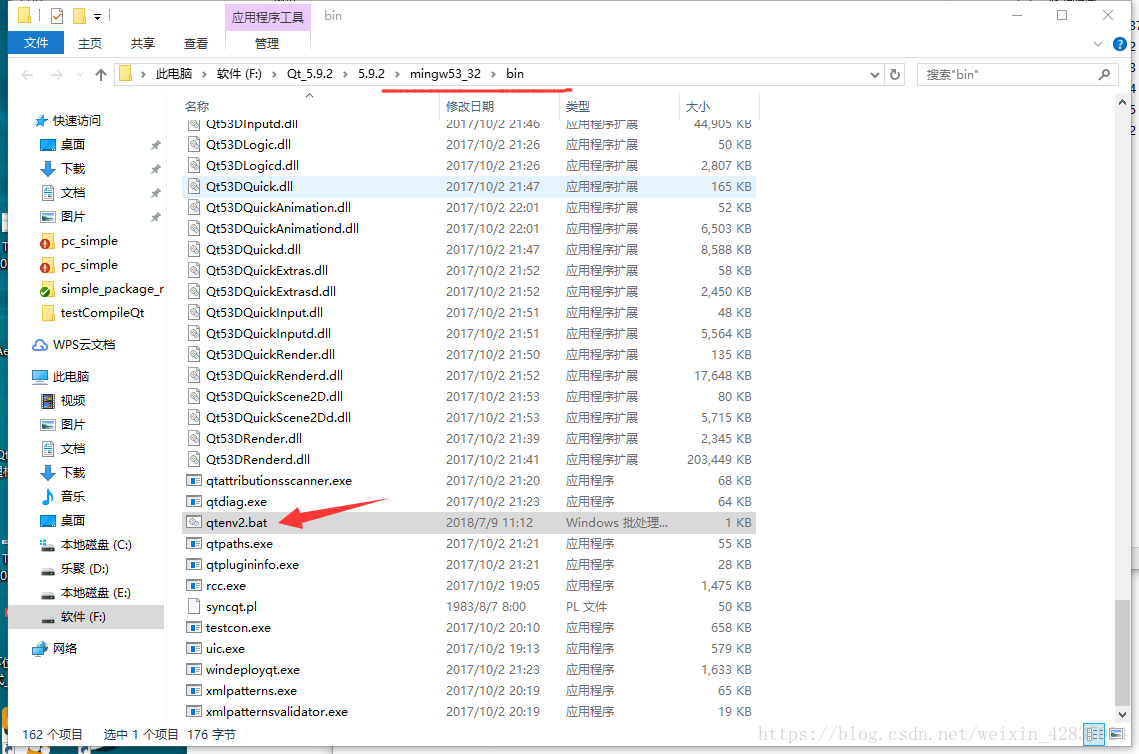Select file testcon.exe
This screenshot has height=754, width=1139.
(x=238, y=628)
